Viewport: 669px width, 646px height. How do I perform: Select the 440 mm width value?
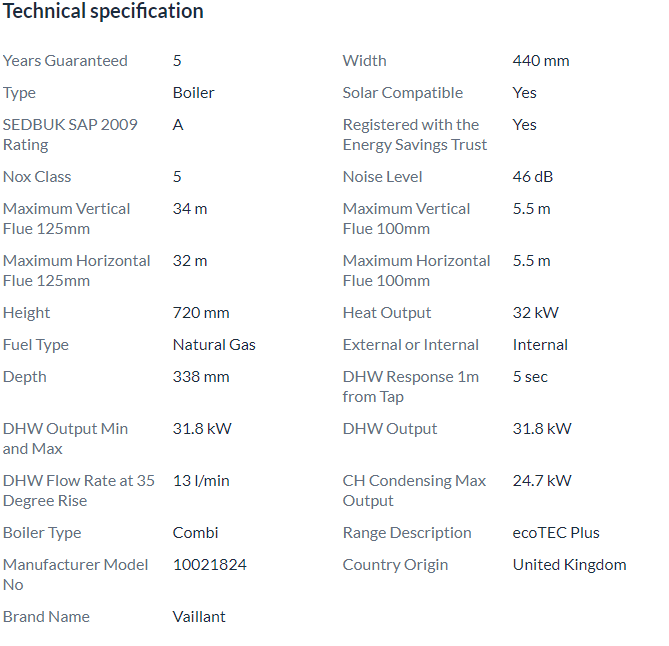(540, 61)
